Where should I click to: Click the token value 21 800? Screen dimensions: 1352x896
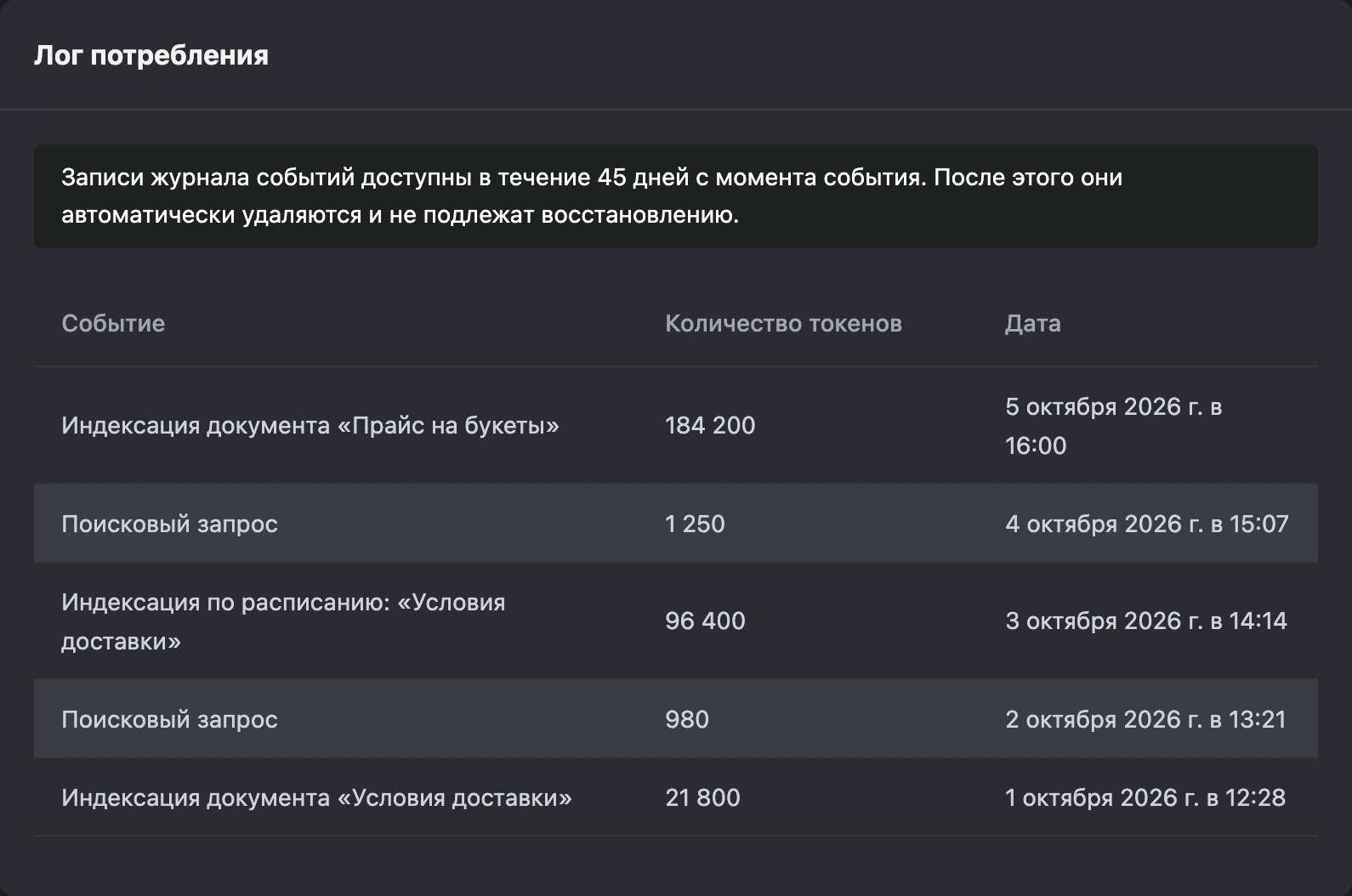click(x=702, y=797)
